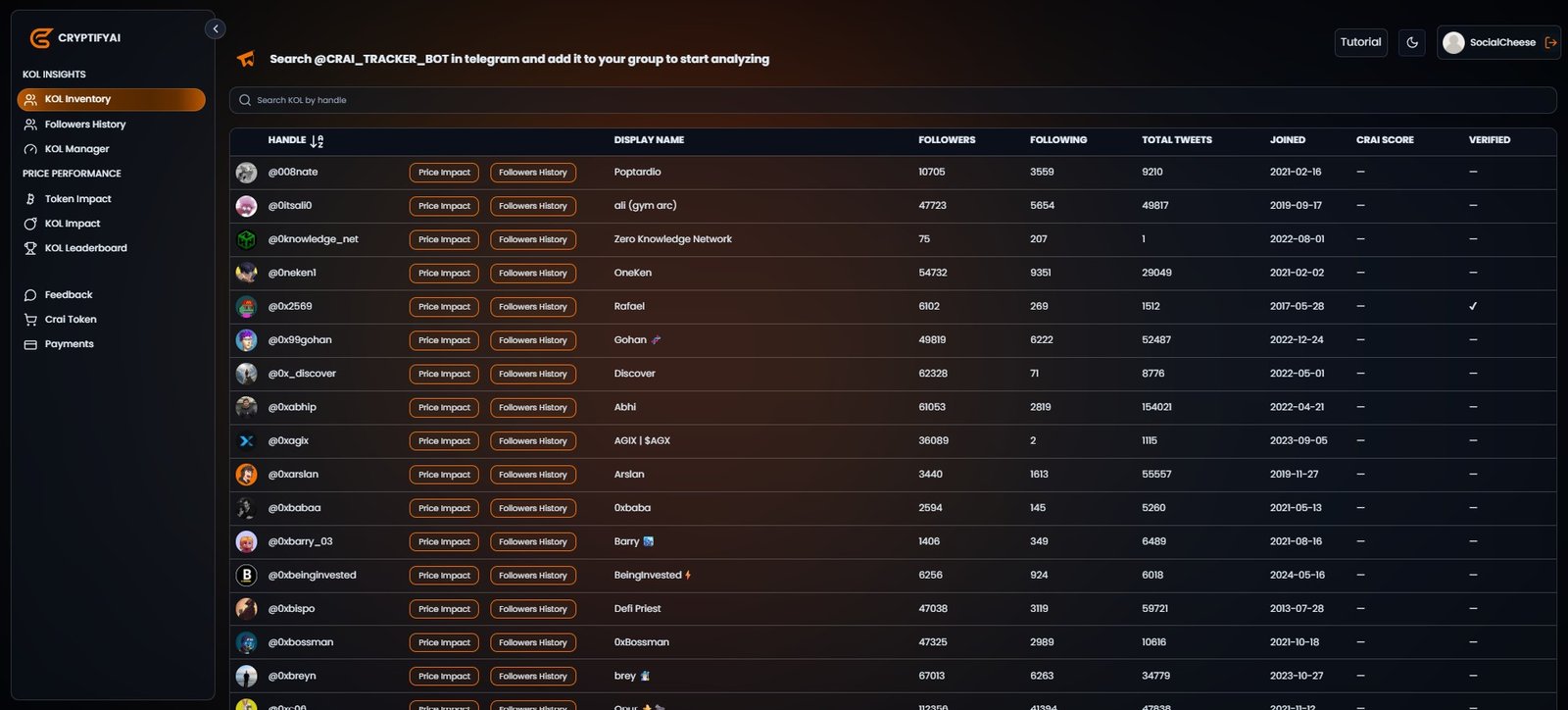This screenshot has width=1568, height=710.
Task: Open Price Impact for @0itsali0
Action: [444, 206]
